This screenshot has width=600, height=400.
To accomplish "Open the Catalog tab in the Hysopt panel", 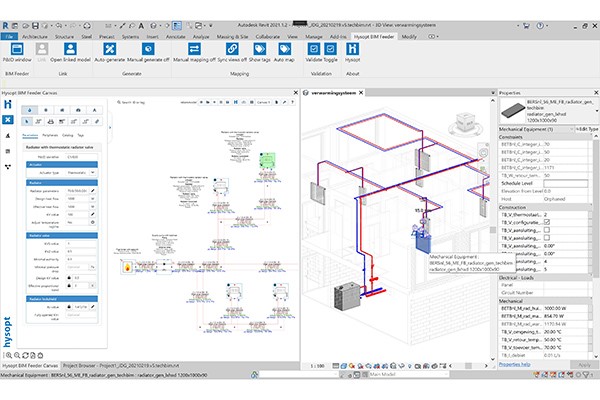I will tap(67, 135).
